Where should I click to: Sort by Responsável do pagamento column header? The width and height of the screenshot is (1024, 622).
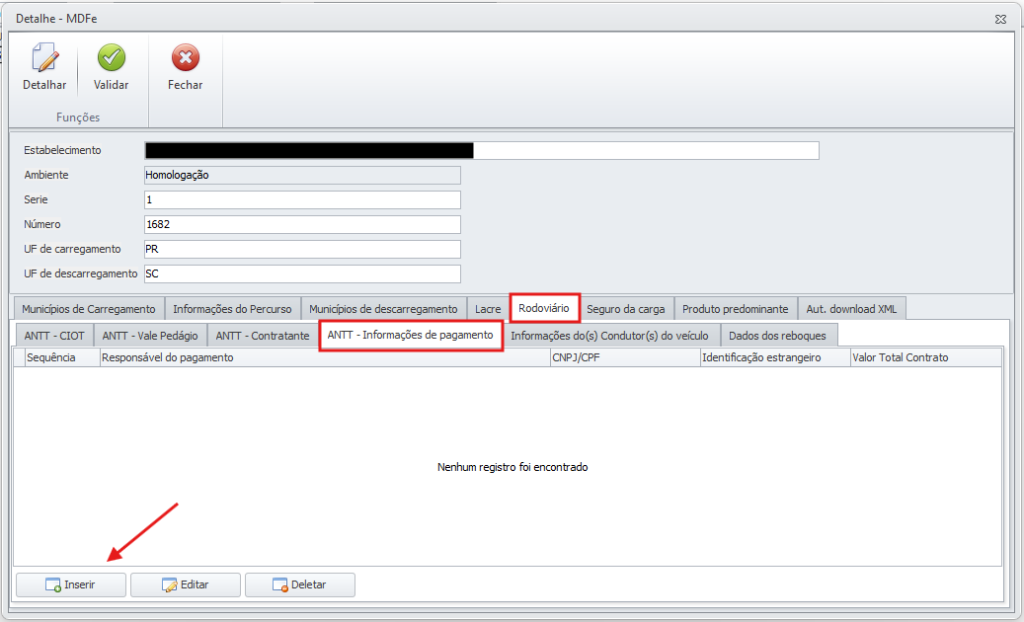coord(324,357)
